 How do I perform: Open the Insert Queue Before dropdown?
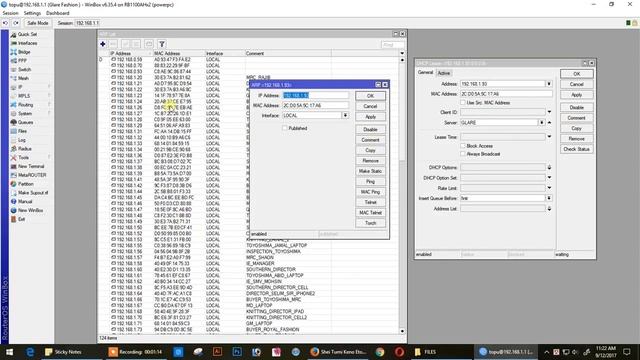(549, 198)
